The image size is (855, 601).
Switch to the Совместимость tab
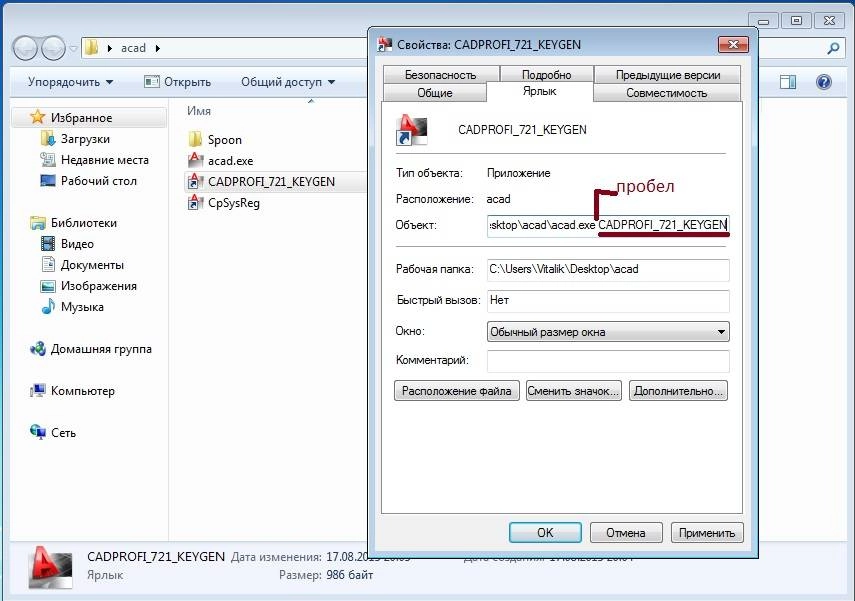point(666,93)
